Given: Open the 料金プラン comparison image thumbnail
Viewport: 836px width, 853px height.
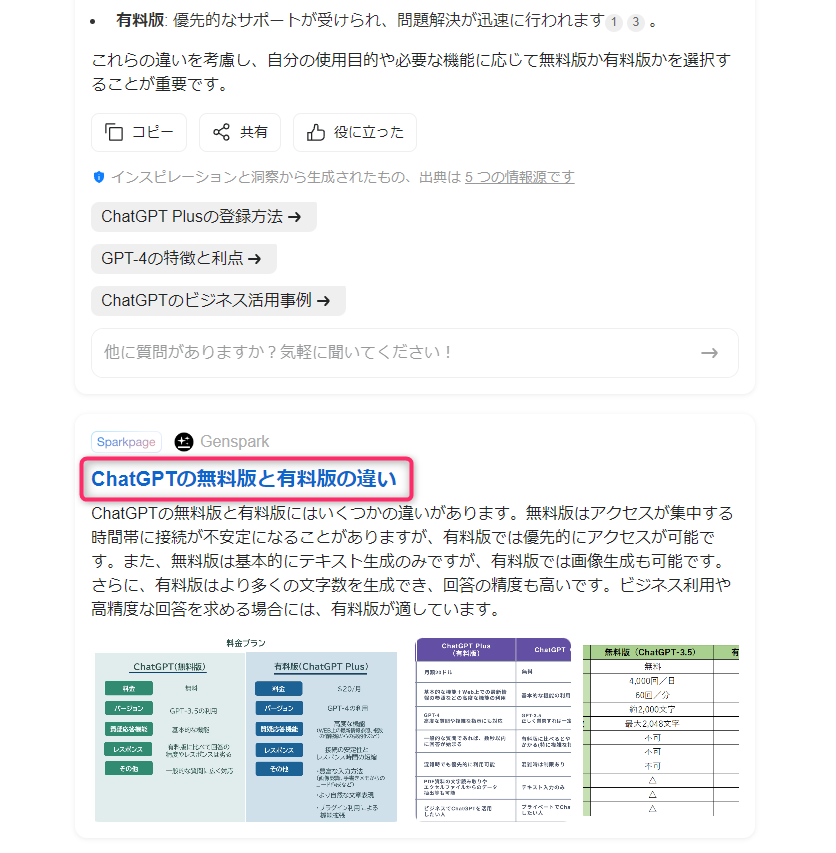Looking at the screenshot, I should [246, 730].
